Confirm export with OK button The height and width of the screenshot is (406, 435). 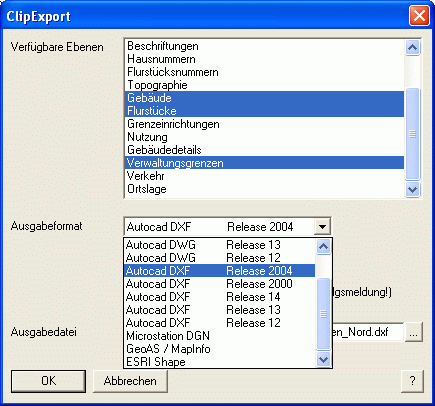pyautogui.click(x=48, y=381)
